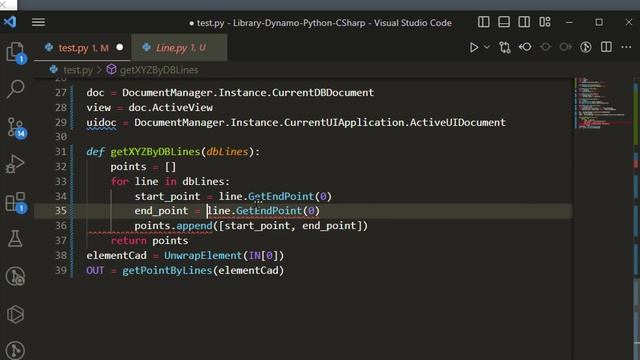This screenshot has height=360, width=640.
Task: Expand the run button dropdown arrow
Action: tap(487, 47)
